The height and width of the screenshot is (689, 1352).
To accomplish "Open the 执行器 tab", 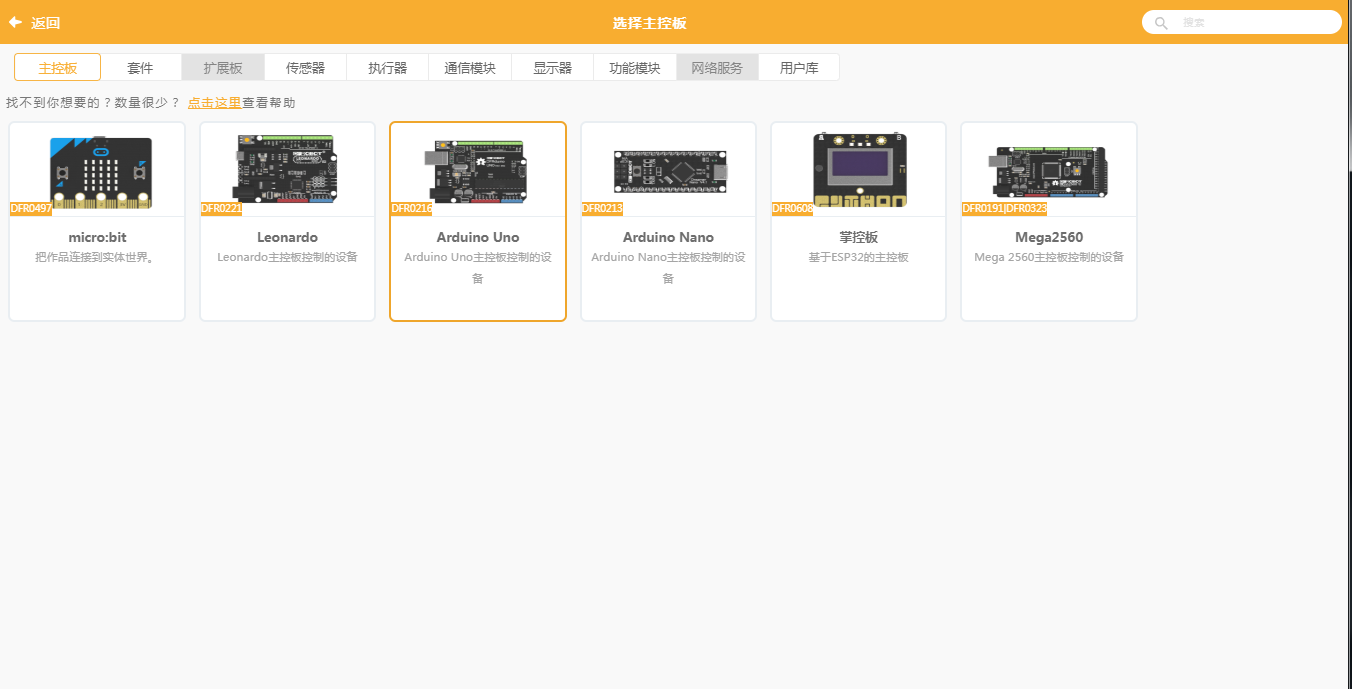I will tap(388, 68).
